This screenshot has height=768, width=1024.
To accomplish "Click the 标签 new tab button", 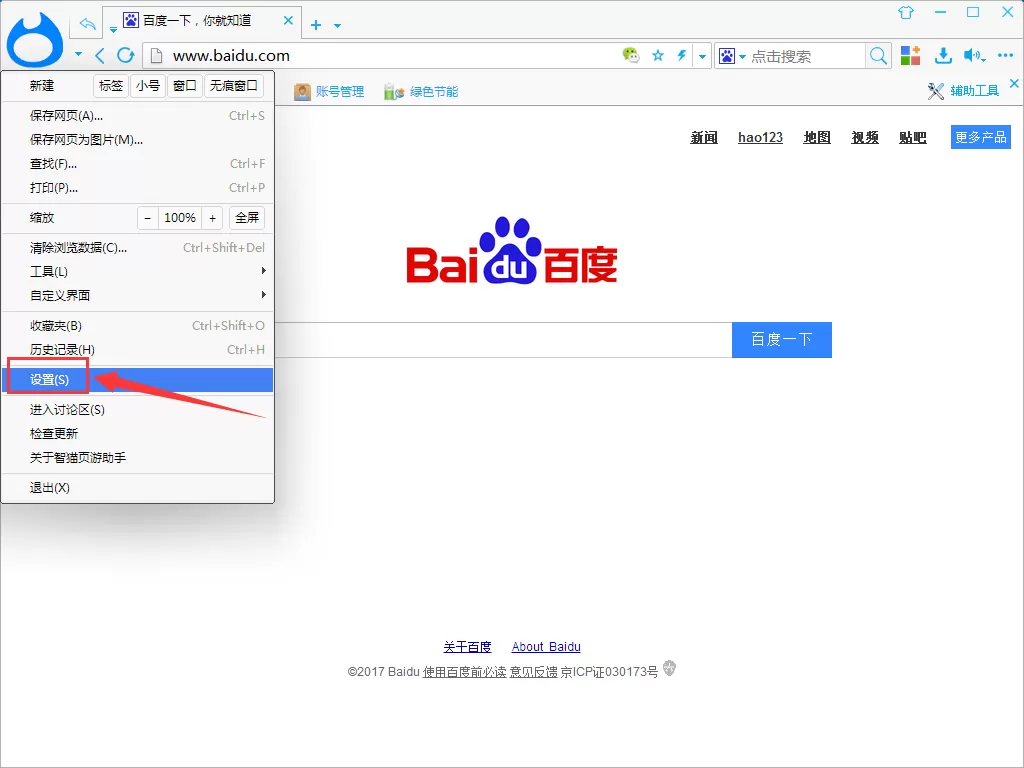I will [111, 86].
